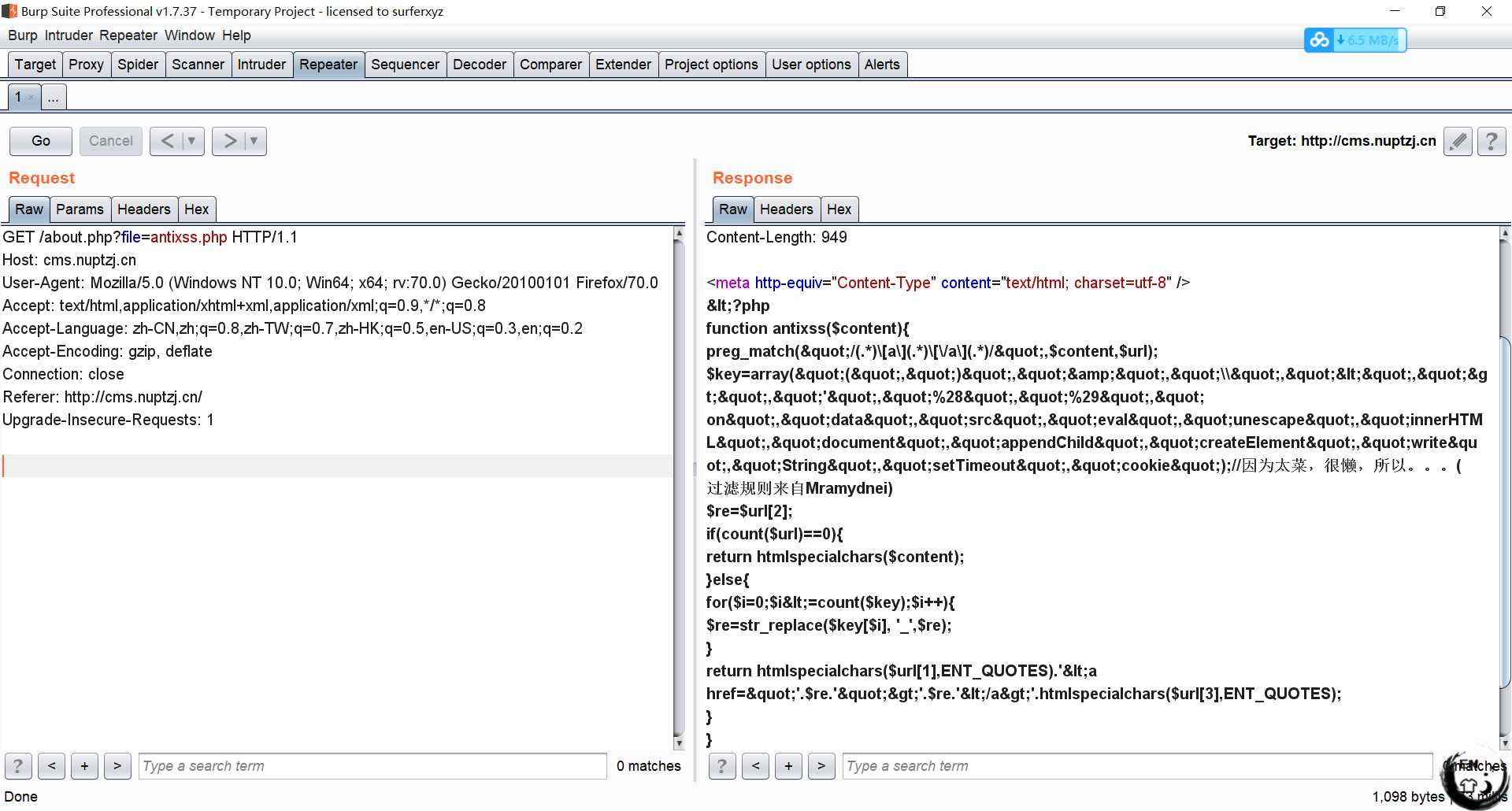Click response pane vertical scrollbar
This screenshot has width=1512, height=811.
click(x=1505, y=488)
